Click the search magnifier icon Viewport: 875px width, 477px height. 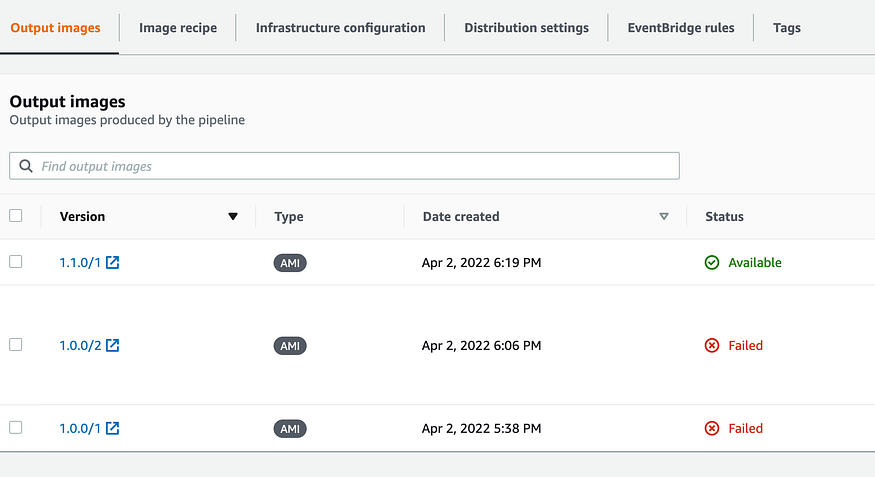tap(26, 166)
